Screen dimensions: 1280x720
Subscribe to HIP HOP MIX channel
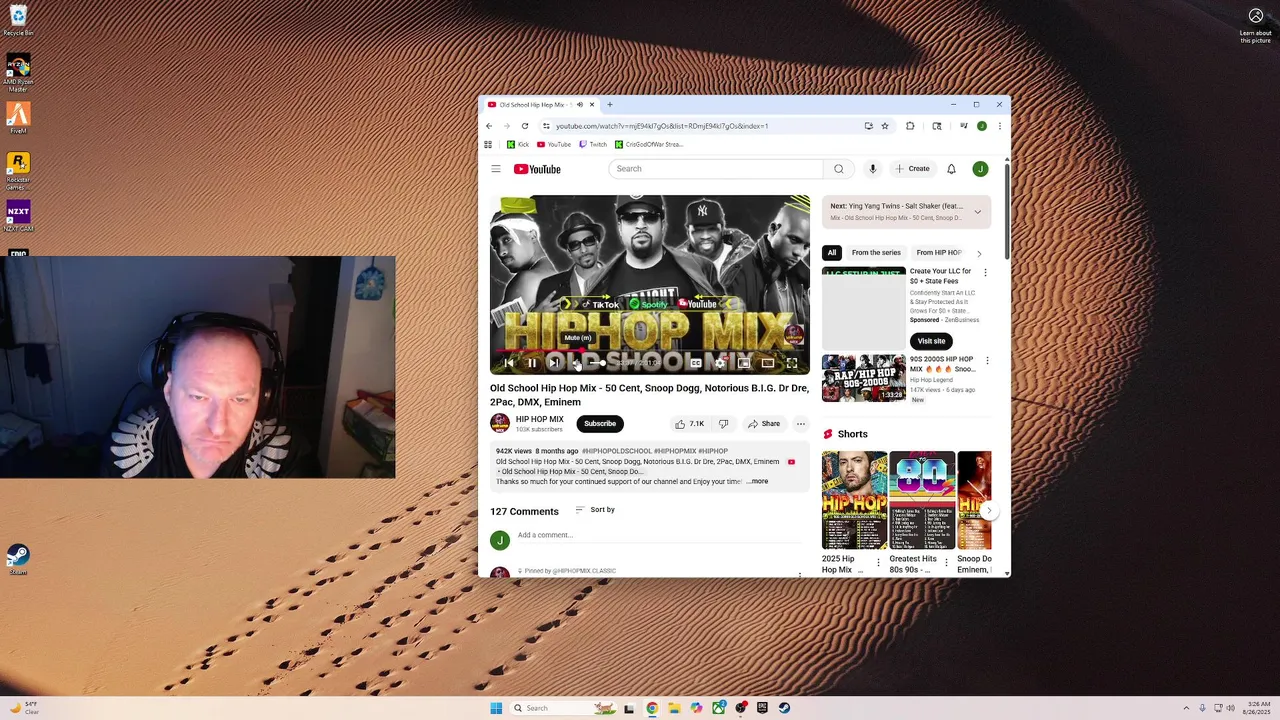pyautogui.click(x=600, y=424)
